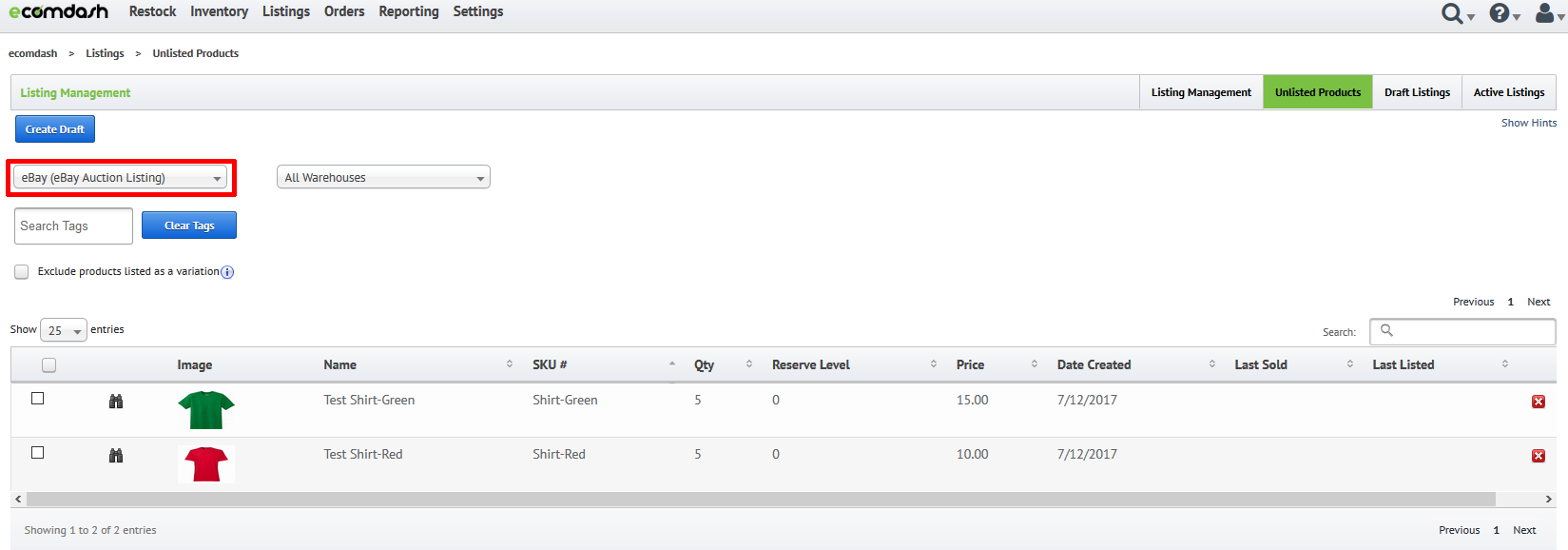Click the Create Draft button

pos(55,129)
